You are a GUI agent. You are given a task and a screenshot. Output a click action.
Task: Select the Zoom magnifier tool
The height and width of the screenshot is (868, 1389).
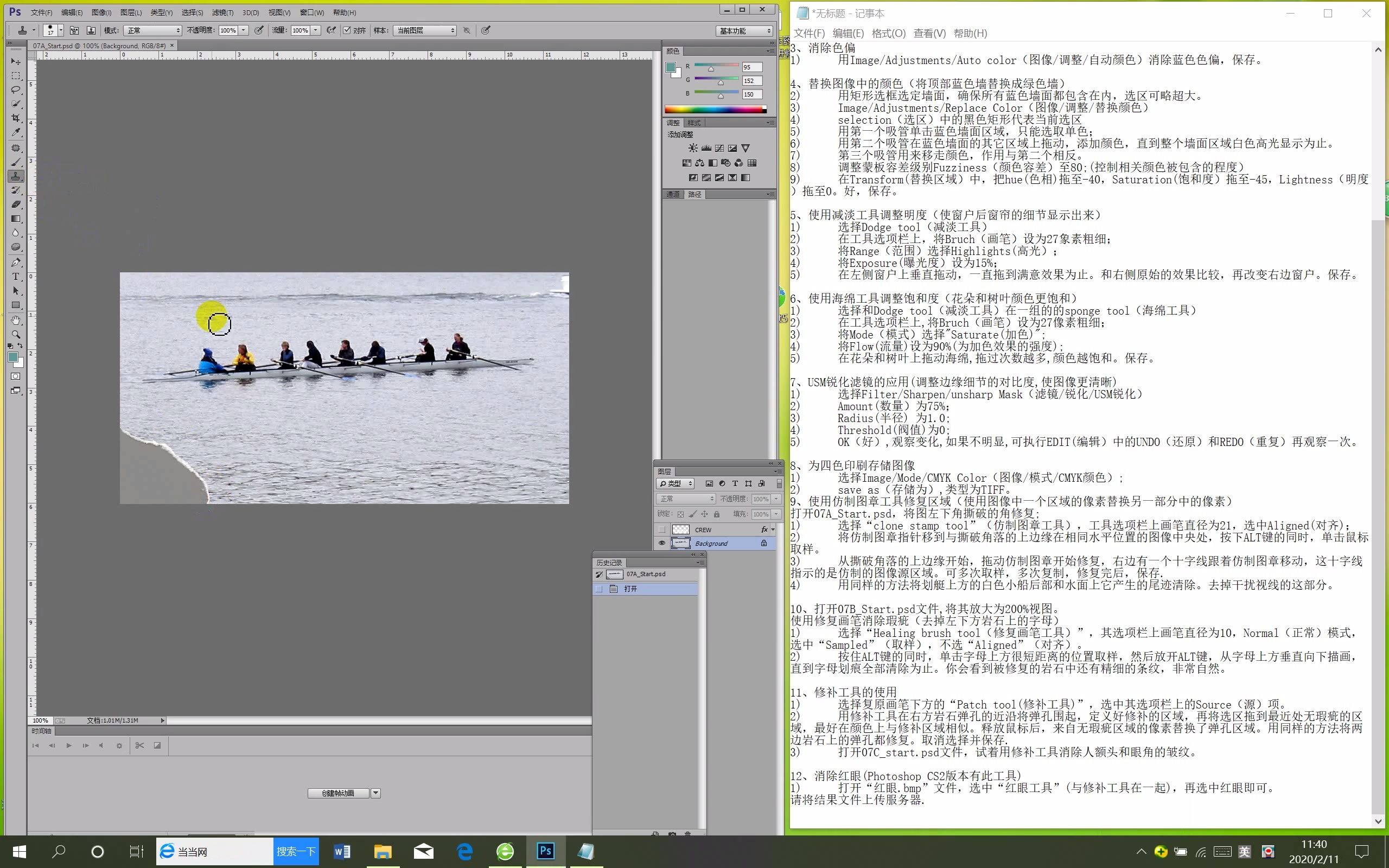pos(16,334)
